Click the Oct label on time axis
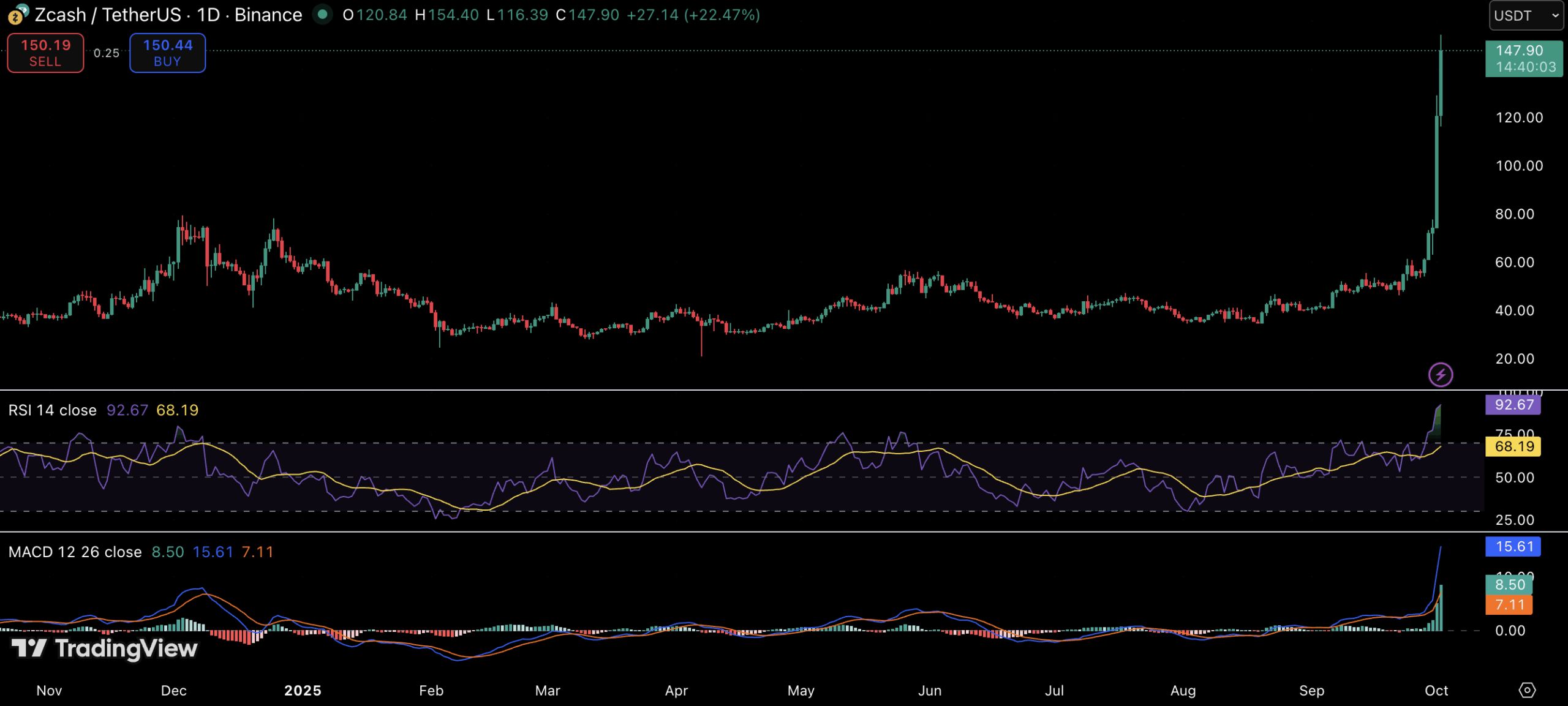Screen dimensions: 1568x706 [x=1436, y=691]
